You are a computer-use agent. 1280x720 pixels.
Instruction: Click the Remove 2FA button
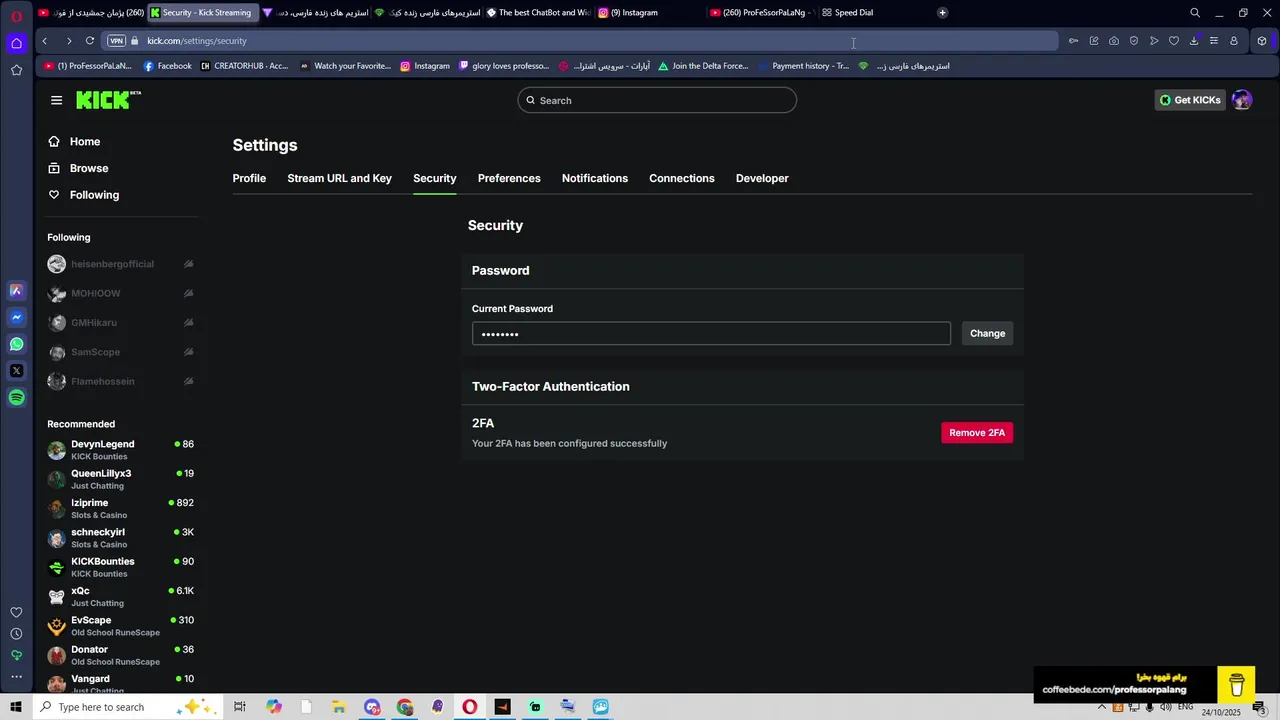(x=977, y=433)
